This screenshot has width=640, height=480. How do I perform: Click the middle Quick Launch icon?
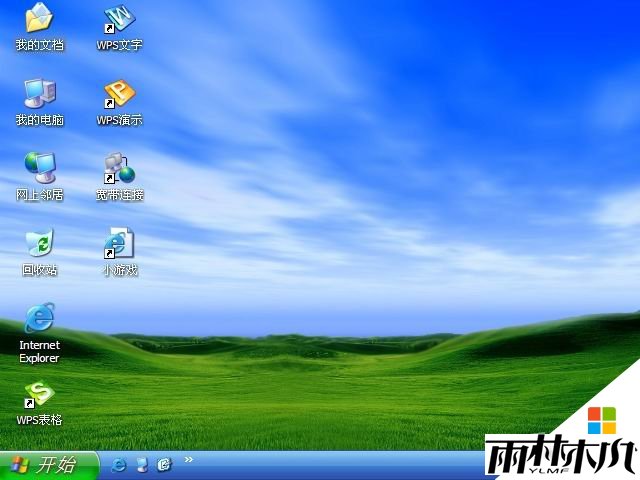click(x=142, y=465)
